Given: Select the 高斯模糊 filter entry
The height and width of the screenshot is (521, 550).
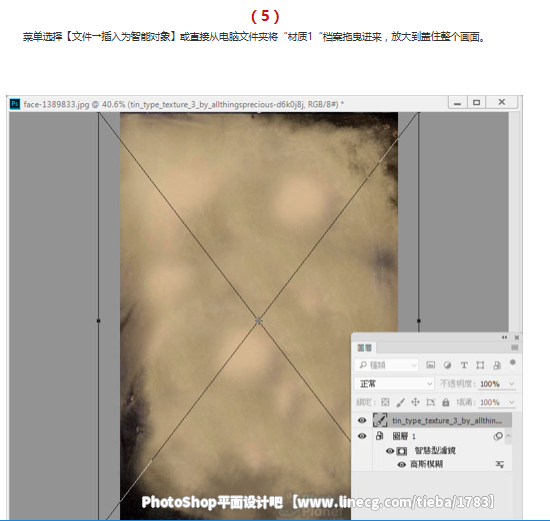Looking at the screenshot, I should click(x=427, y=465).
